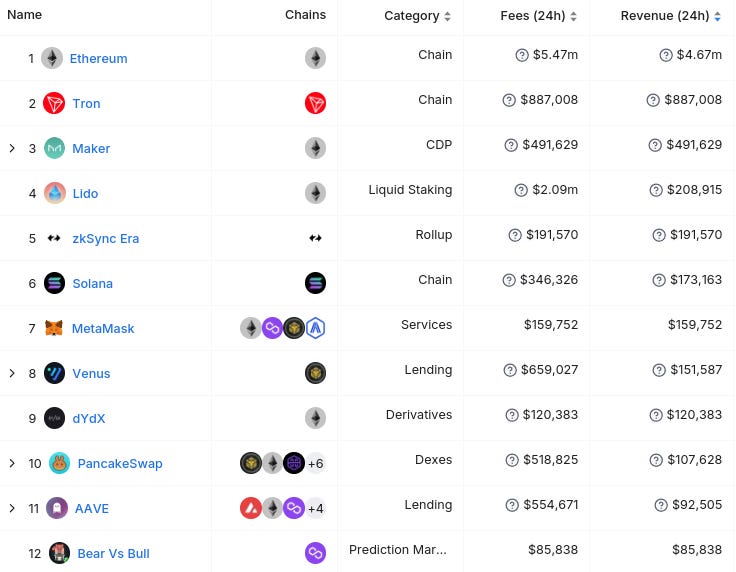Screen dimensions: 736x572
Task: Click the Tron protocol logo
Action: click(54, 103)
